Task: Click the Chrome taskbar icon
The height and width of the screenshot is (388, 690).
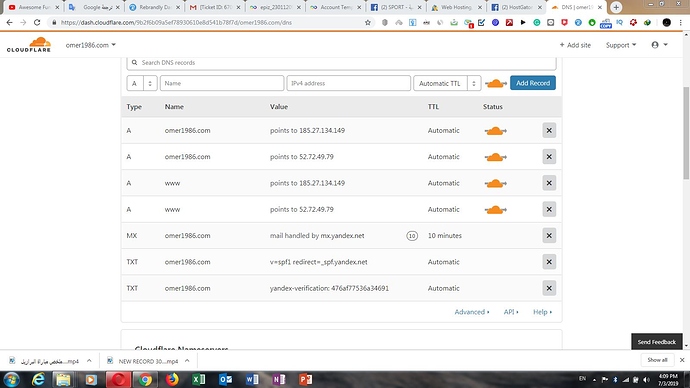Action: click(x=145, y=379)
